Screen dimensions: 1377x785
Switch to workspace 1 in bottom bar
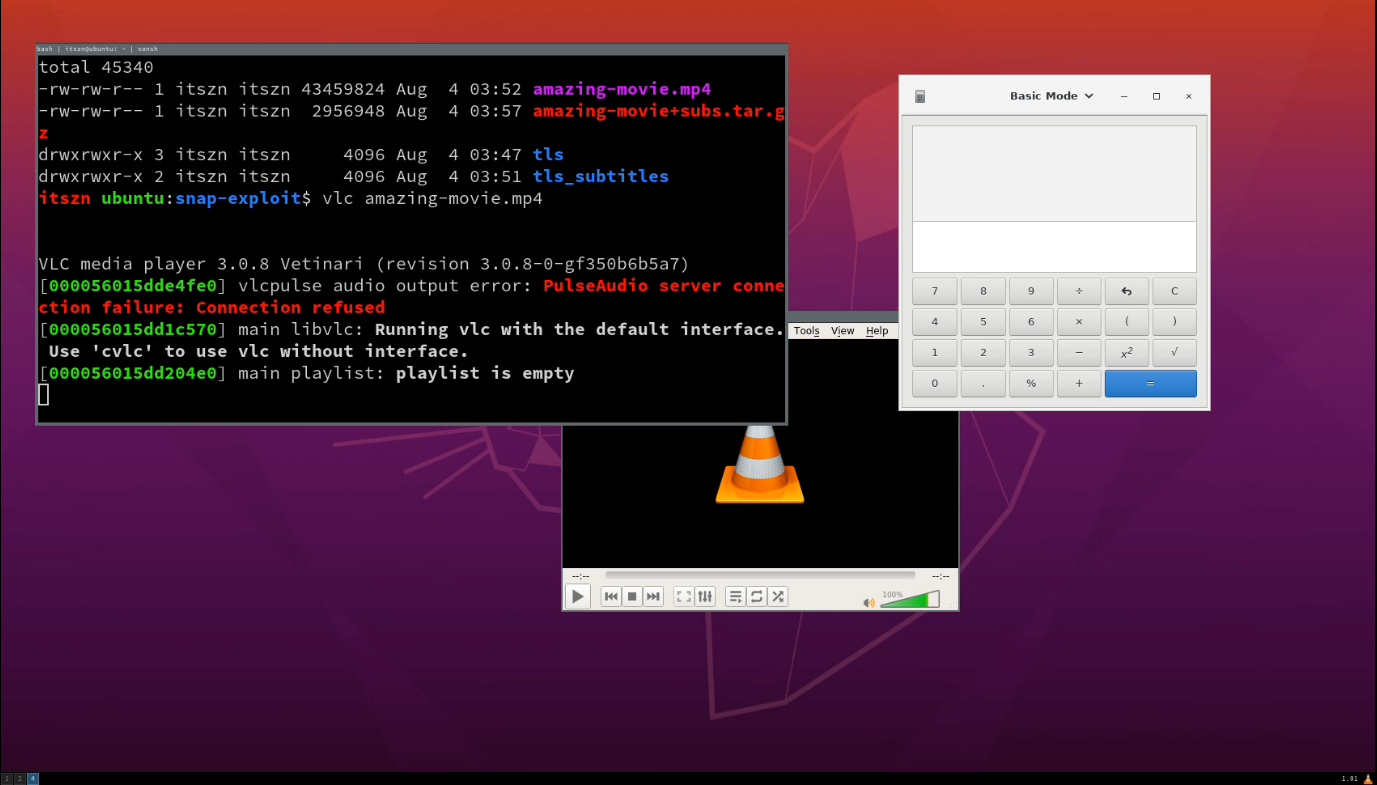tap(7, 778)
